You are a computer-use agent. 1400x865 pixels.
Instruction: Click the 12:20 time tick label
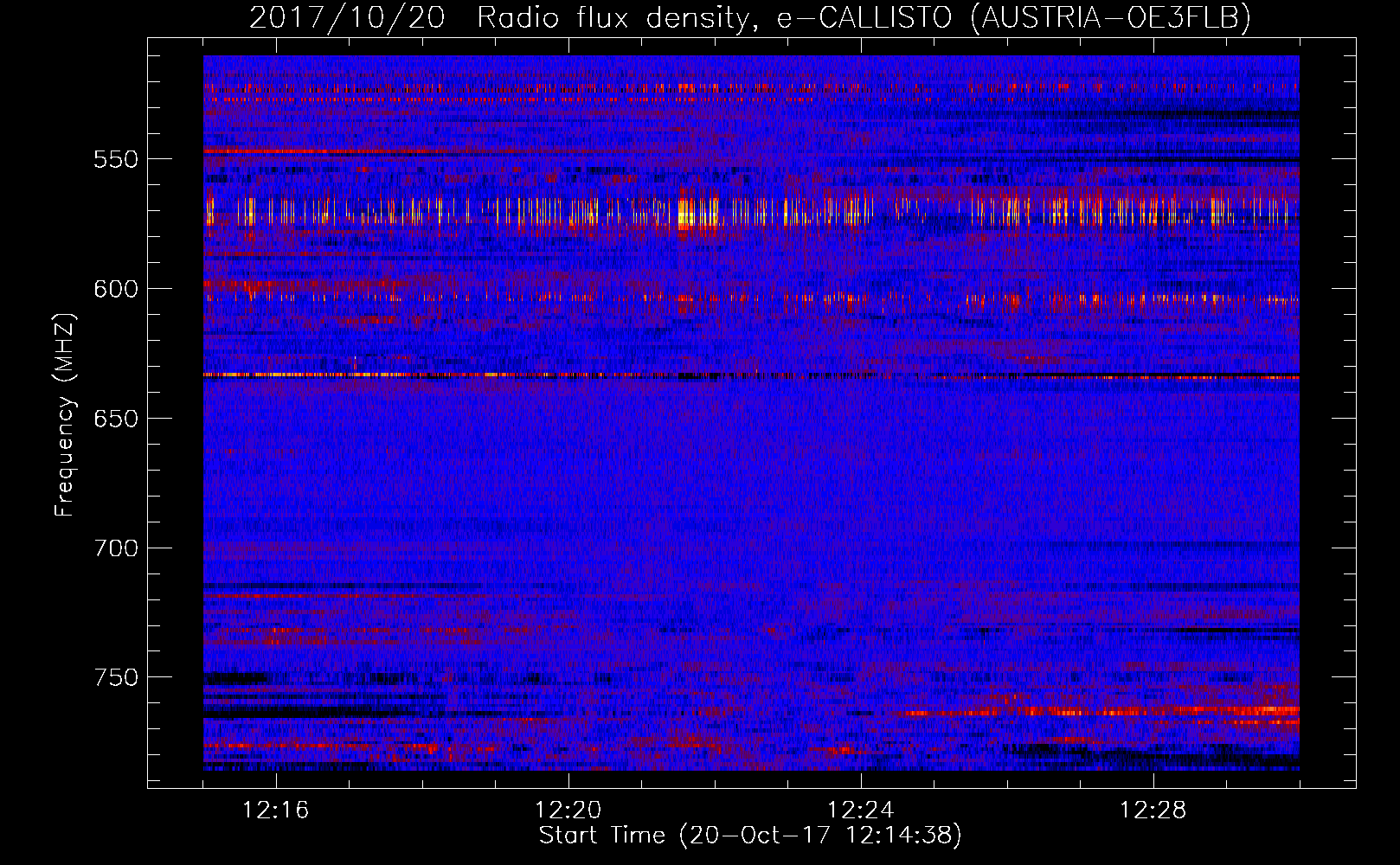point(568,811)
